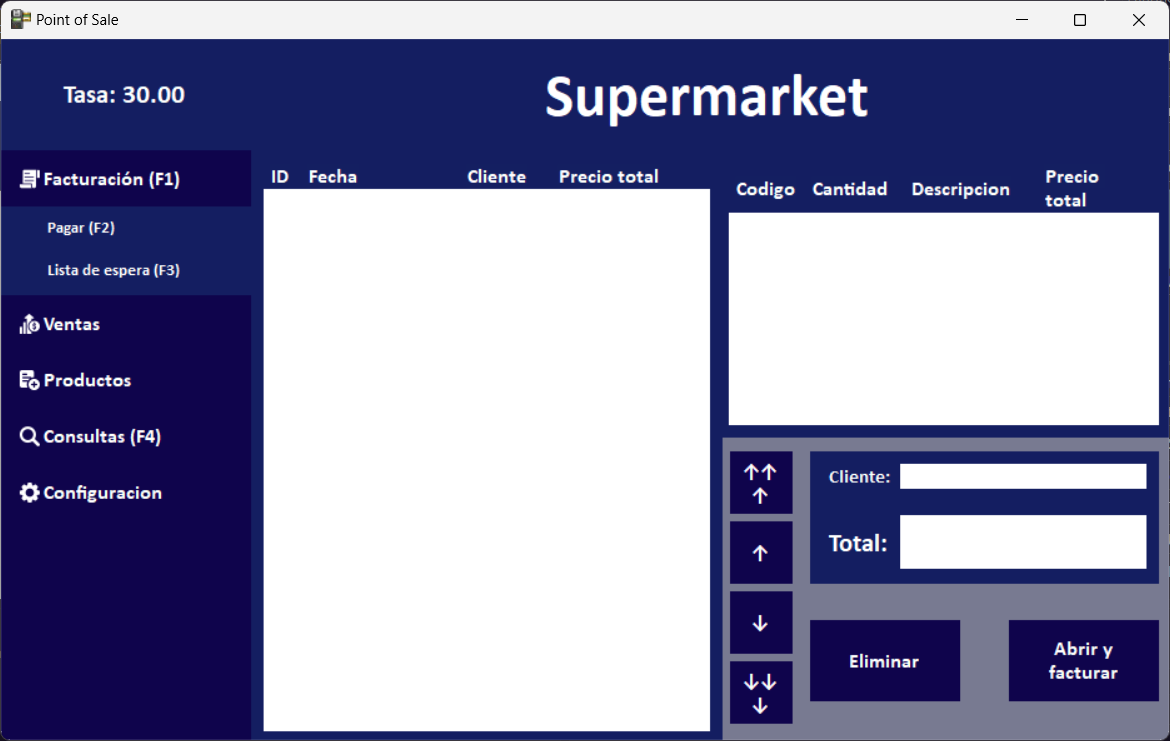Click the Consultas magnifying glass icon
The image size is (1170, 741).
pos(29,437)
